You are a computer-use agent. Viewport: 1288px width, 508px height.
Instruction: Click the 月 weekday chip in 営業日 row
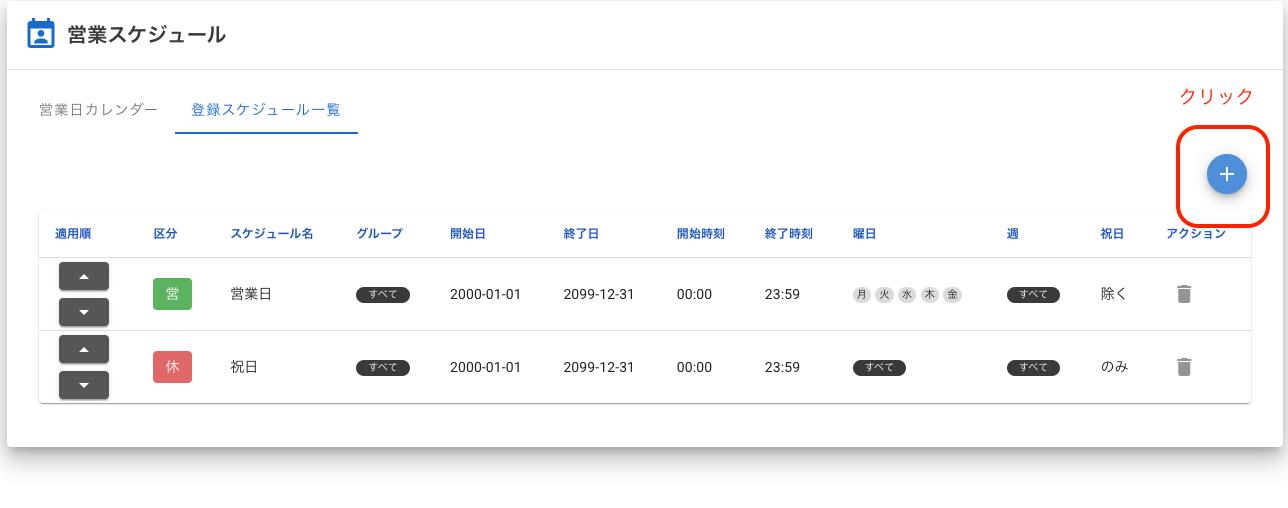(862, 295)
